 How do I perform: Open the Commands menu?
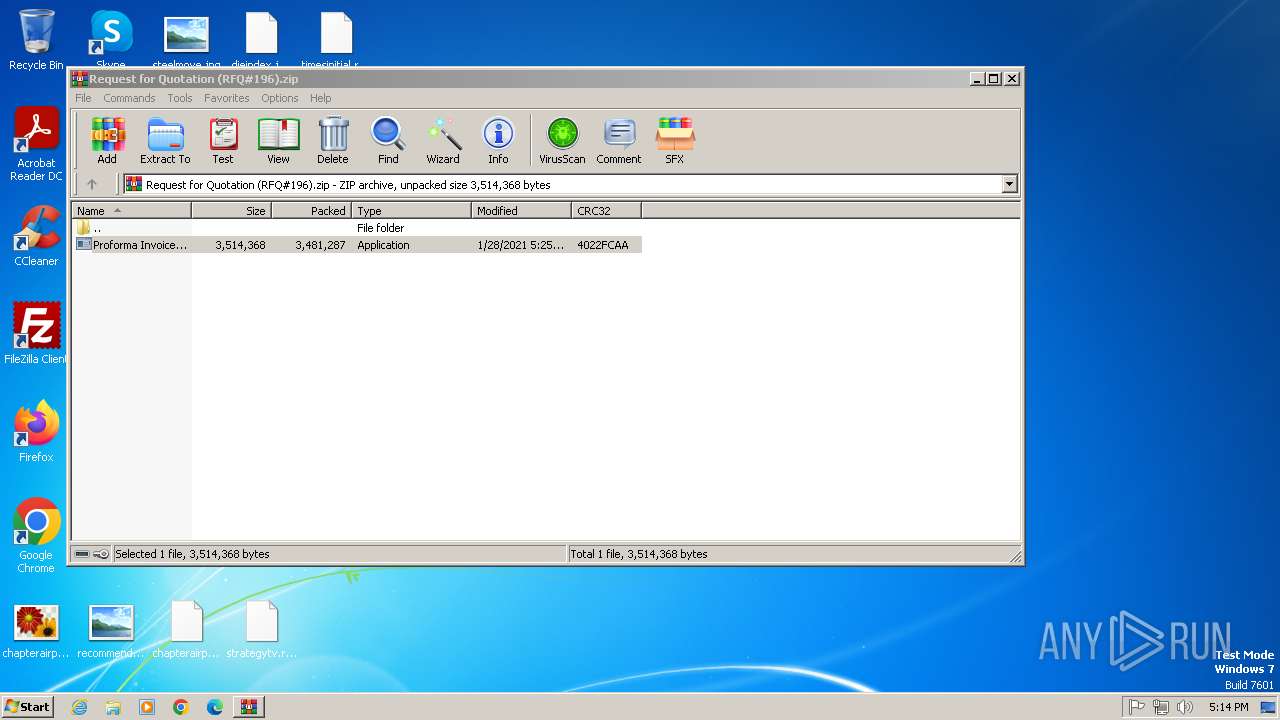pyautogui.click(x=129, y=98)
